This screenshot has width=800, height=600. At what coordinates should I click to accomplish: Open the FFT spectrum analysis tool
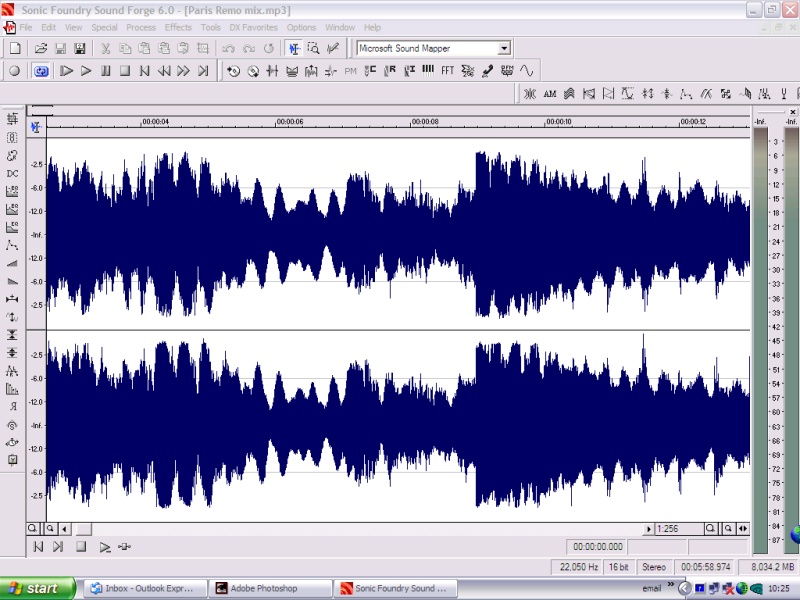tap(447, 71)
